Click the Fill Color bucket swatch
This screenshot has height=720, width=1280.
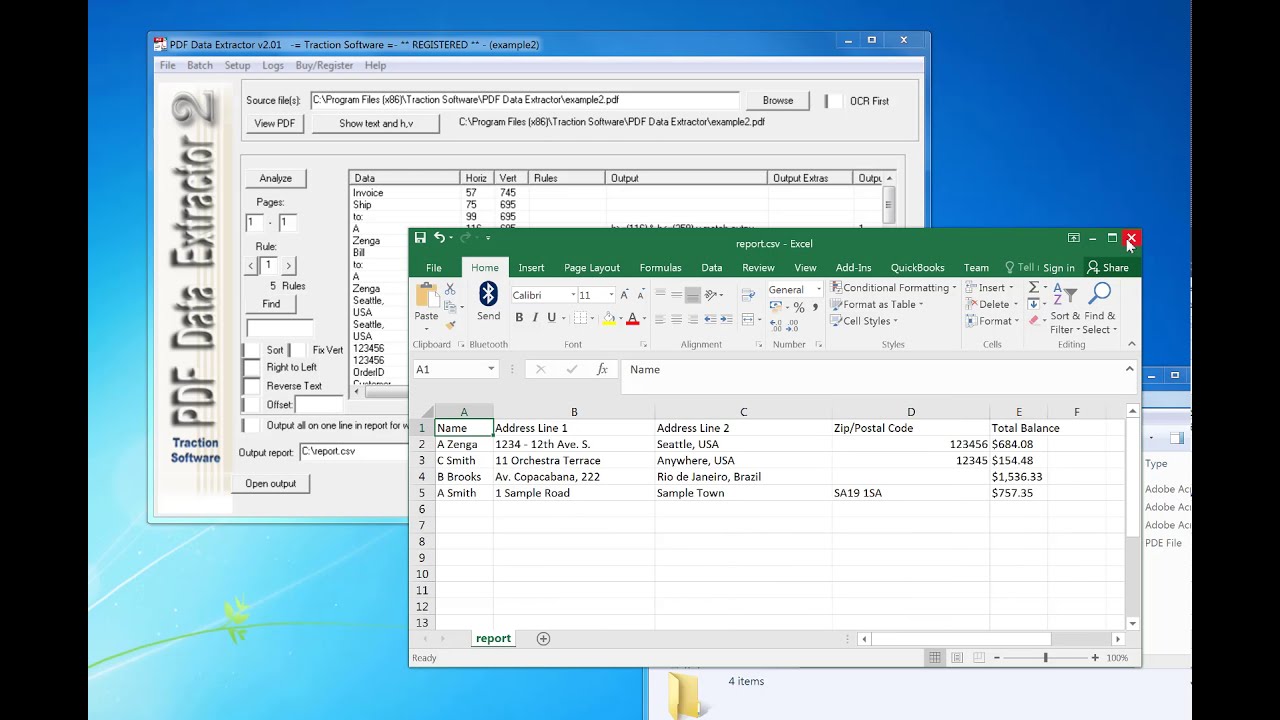click(609, 319)
